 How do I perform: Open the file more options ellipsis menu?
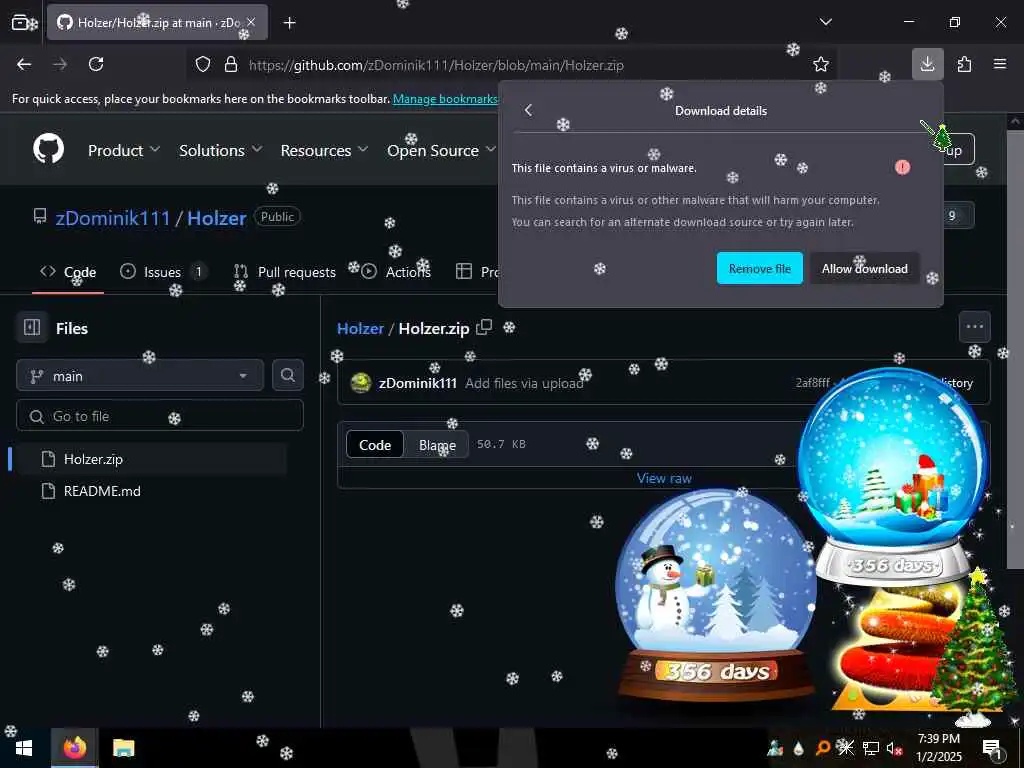coord(974,327)
